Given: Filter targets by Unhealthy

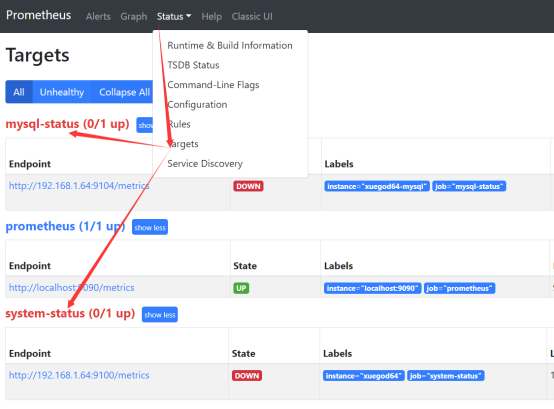Looking at the screenshot, I should tap(62, 92).
